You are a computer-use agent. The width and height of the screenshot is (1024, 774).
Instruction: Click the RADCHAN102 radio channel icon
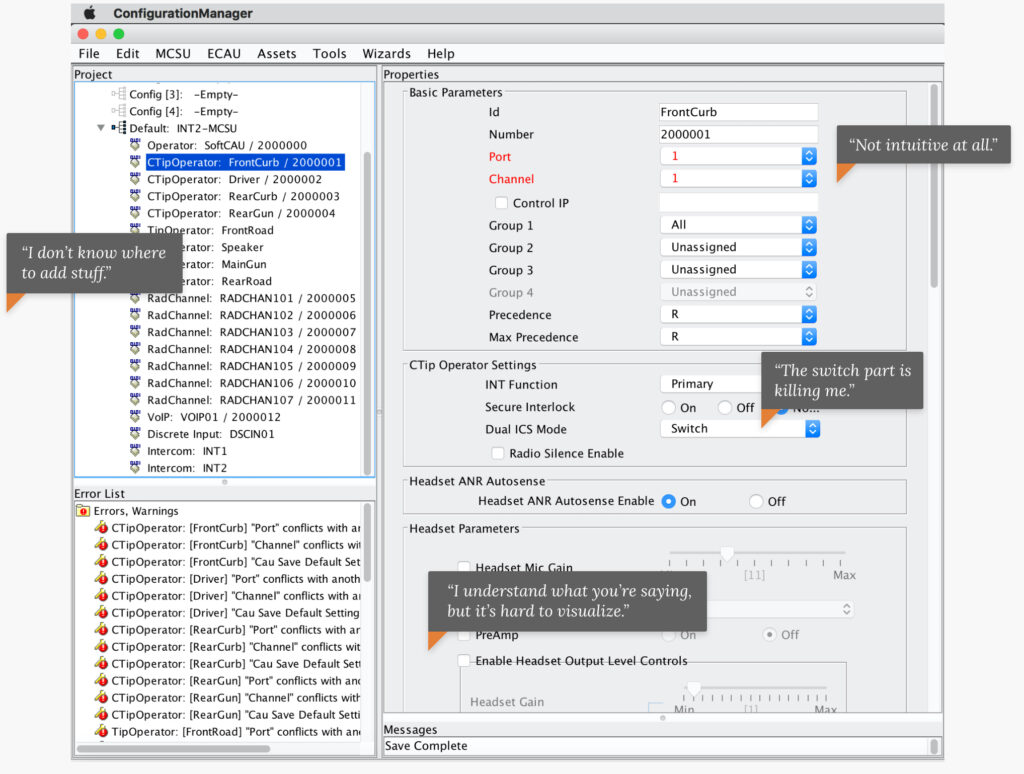[x=135, y=315]
